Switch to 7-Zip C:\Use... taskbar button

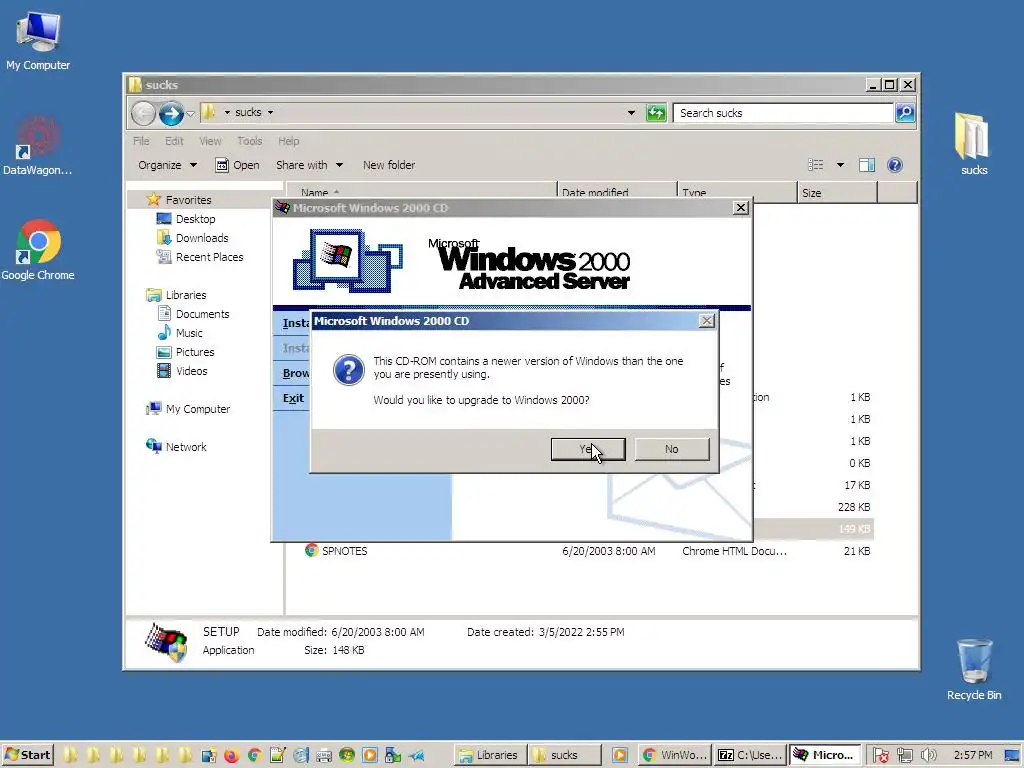[750, 755]
